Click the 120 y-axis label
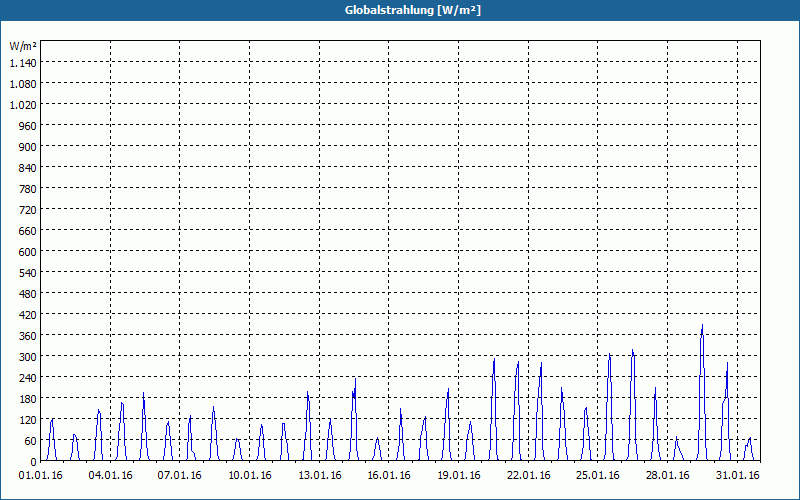This screenshot has width=800, height=500. 28,420
